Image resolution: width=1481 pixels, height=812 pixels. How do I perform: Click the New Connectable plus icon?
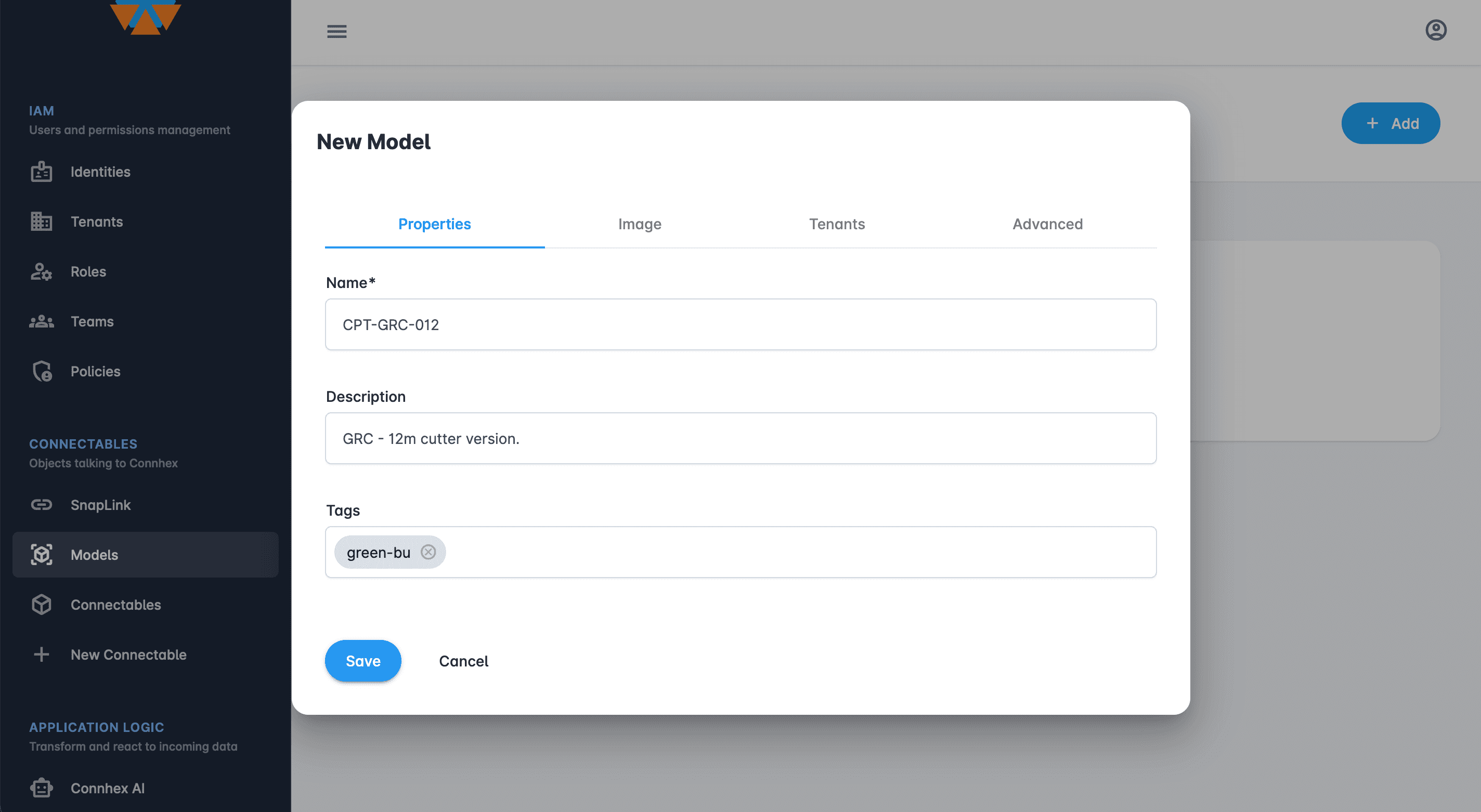(x=42, y=655)
